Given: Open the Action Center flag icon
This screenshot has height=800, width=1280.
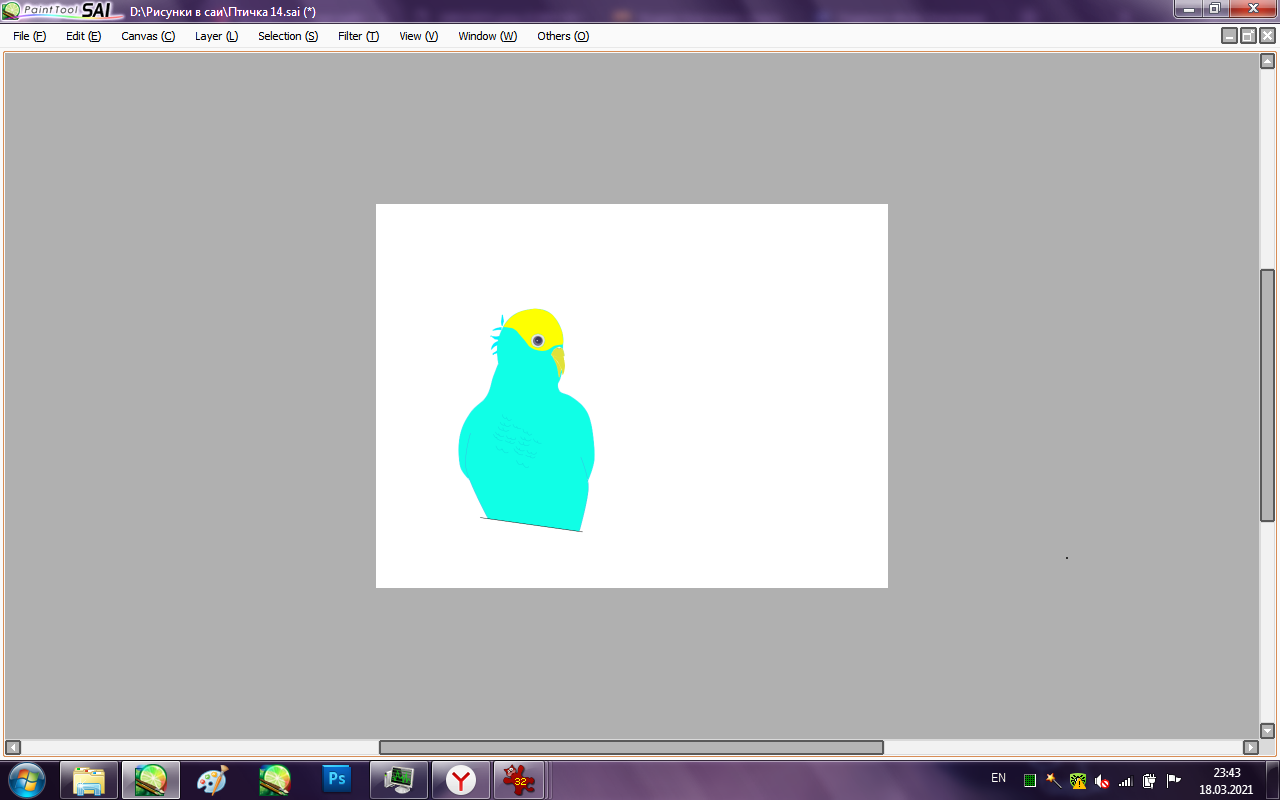Looking at the screenshot, I should [x=1173, y=780].
